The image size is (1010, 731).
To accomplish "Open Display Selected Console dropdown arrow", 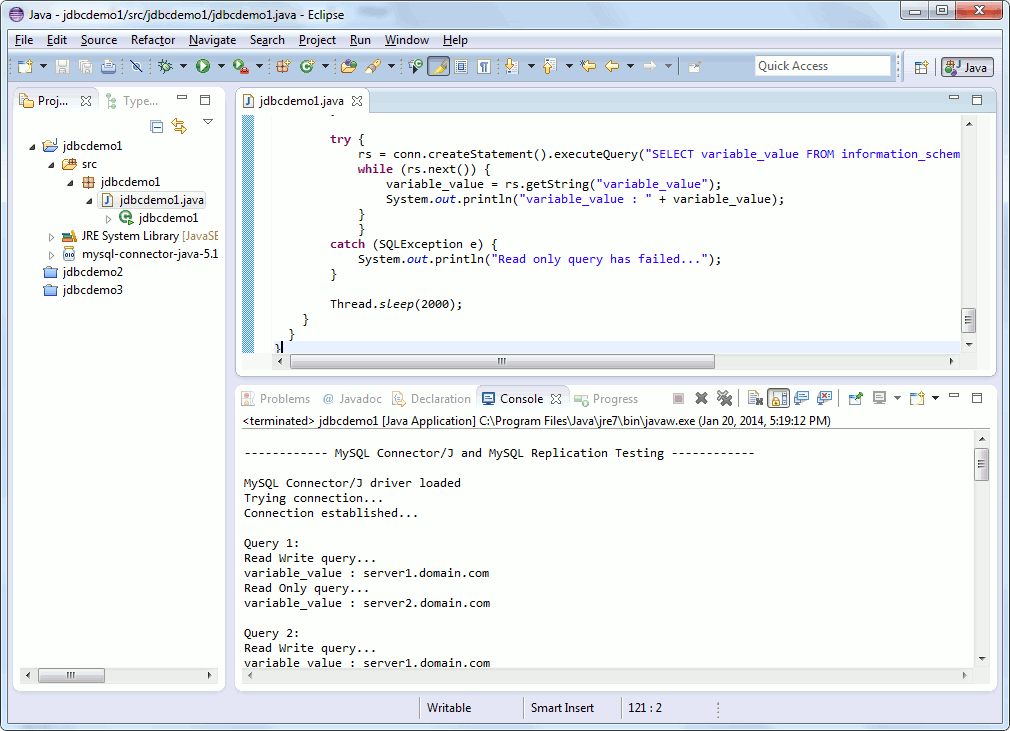I will (897, 399).
